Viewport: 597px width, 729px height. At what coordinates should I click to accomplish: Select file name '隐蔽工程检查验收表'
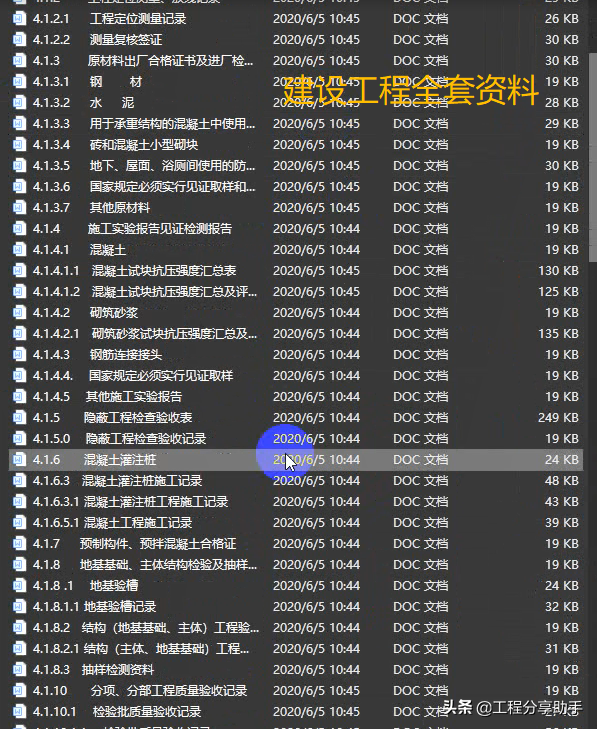click(x=138, y=418)
